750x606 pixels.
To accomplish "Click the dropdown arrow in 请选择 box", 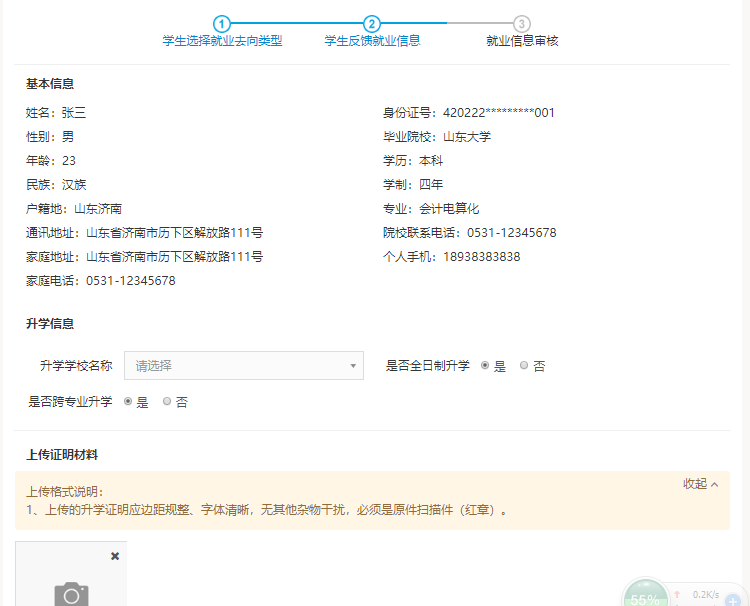I will [353, 366].
